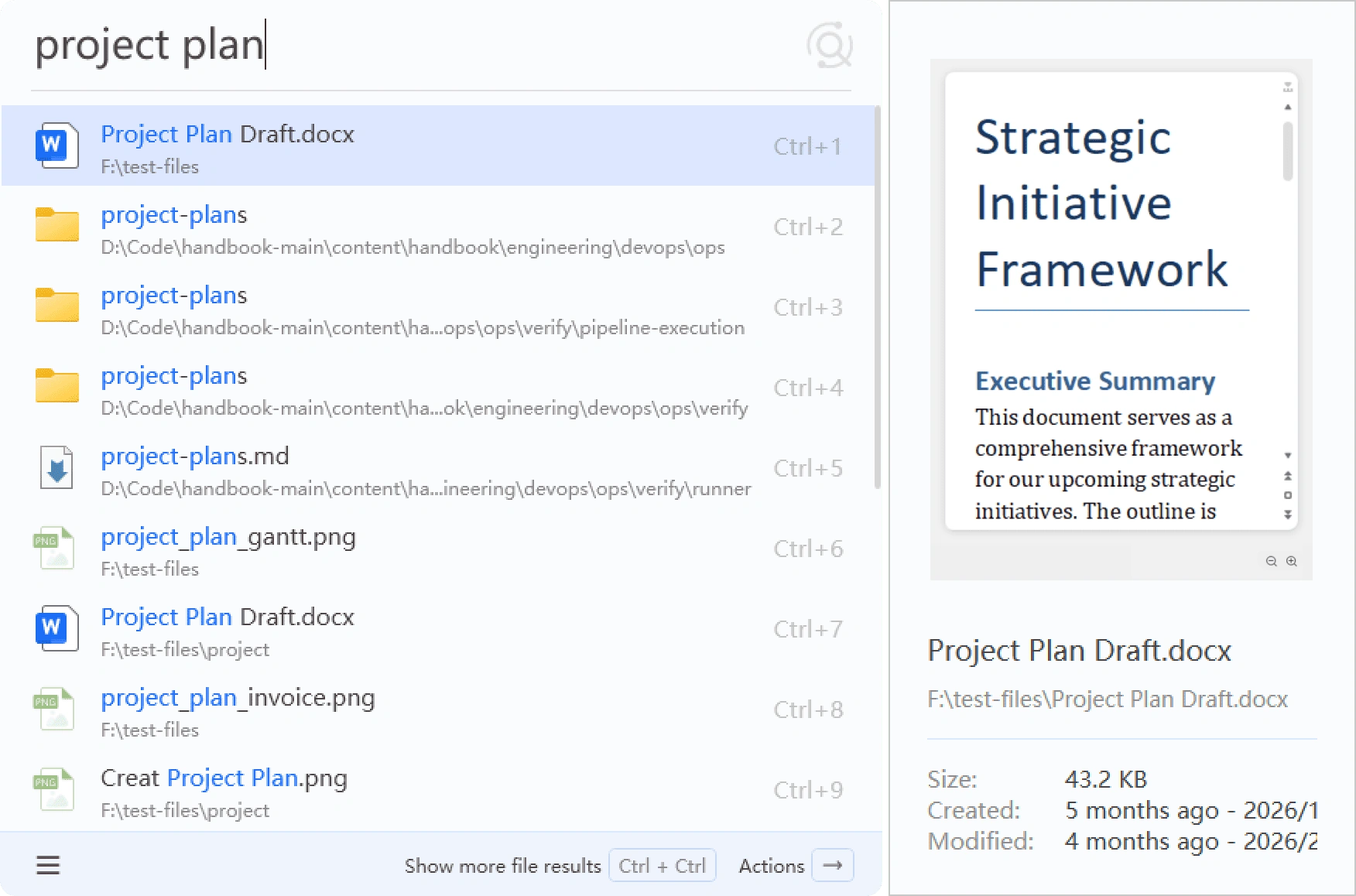Select project_plan_invoice.png result

click(438, 709)
